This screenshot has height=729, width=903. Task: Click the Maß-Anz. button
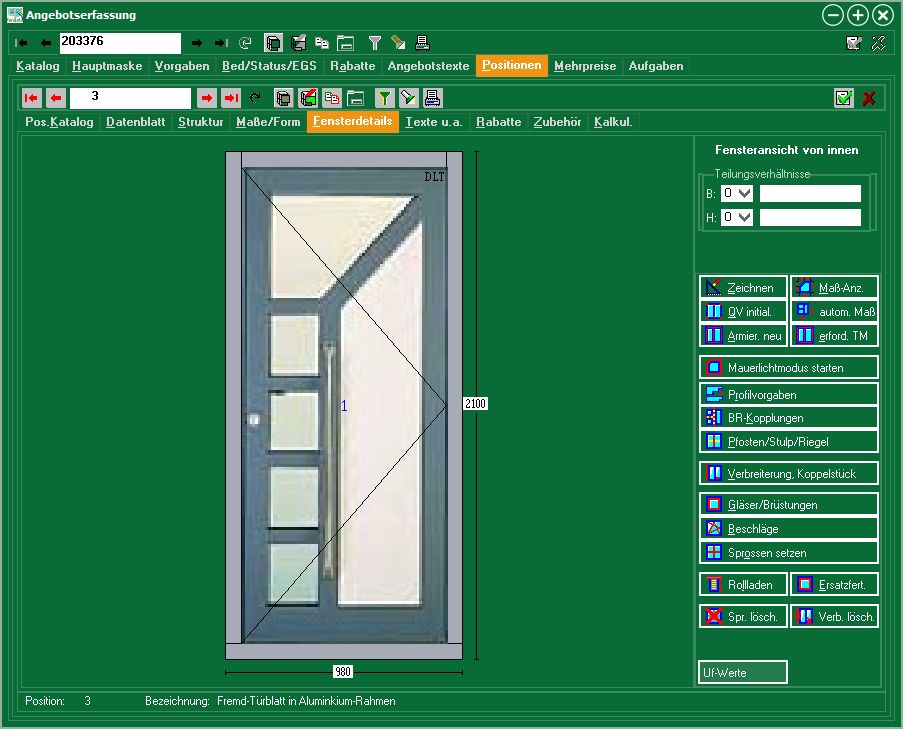tap(834, 287)
